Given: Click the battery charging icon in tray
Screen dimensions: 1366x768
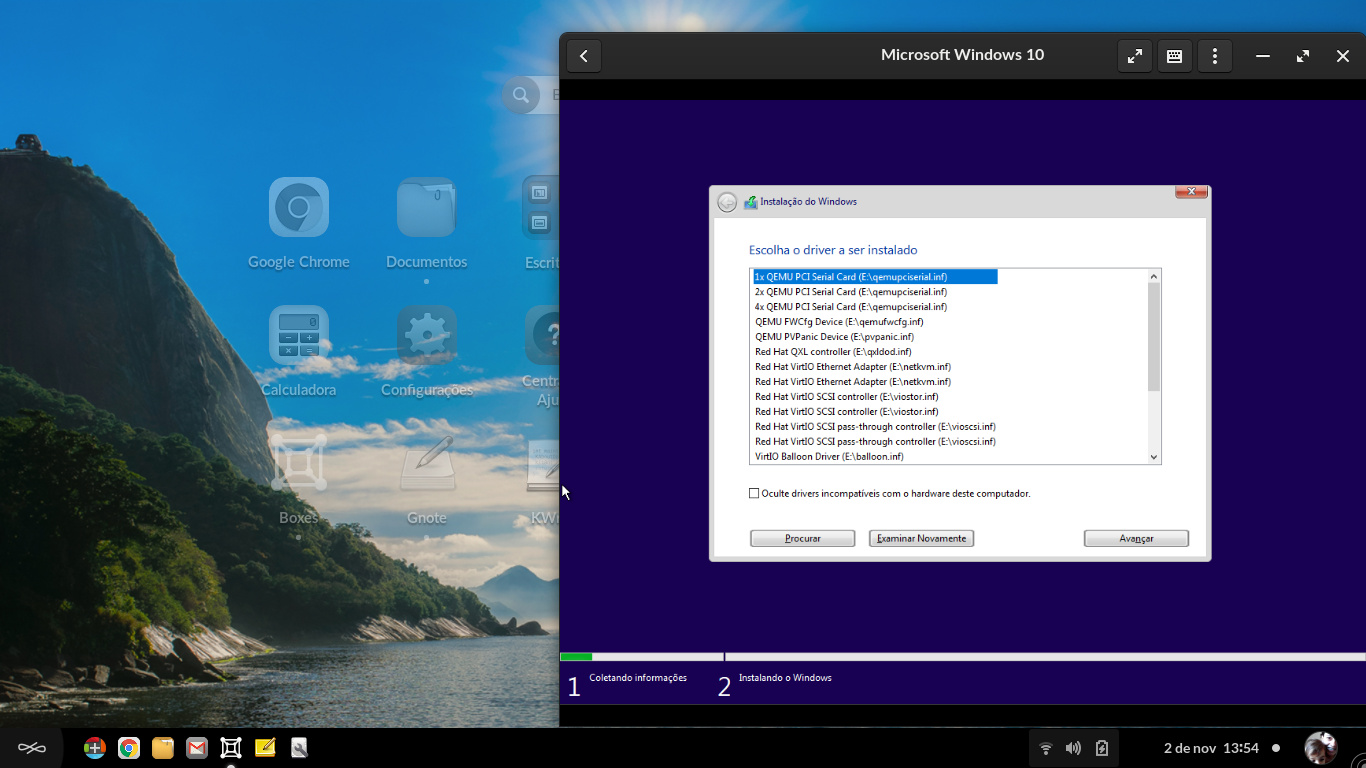Looking at the screenshot, I should (1102, 748).
